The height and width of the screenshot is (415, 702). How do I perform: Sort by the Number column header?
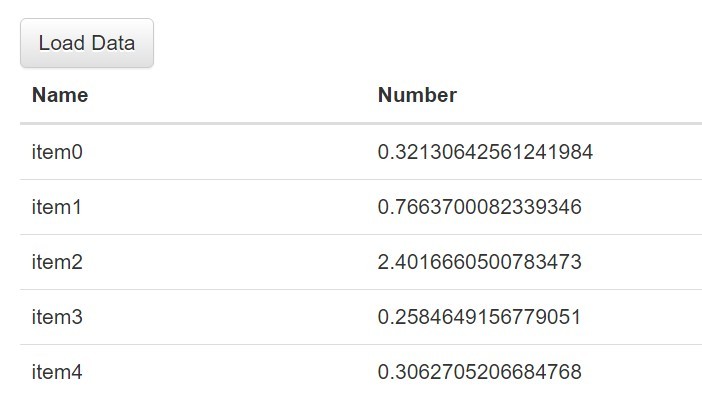coord(417,95)
